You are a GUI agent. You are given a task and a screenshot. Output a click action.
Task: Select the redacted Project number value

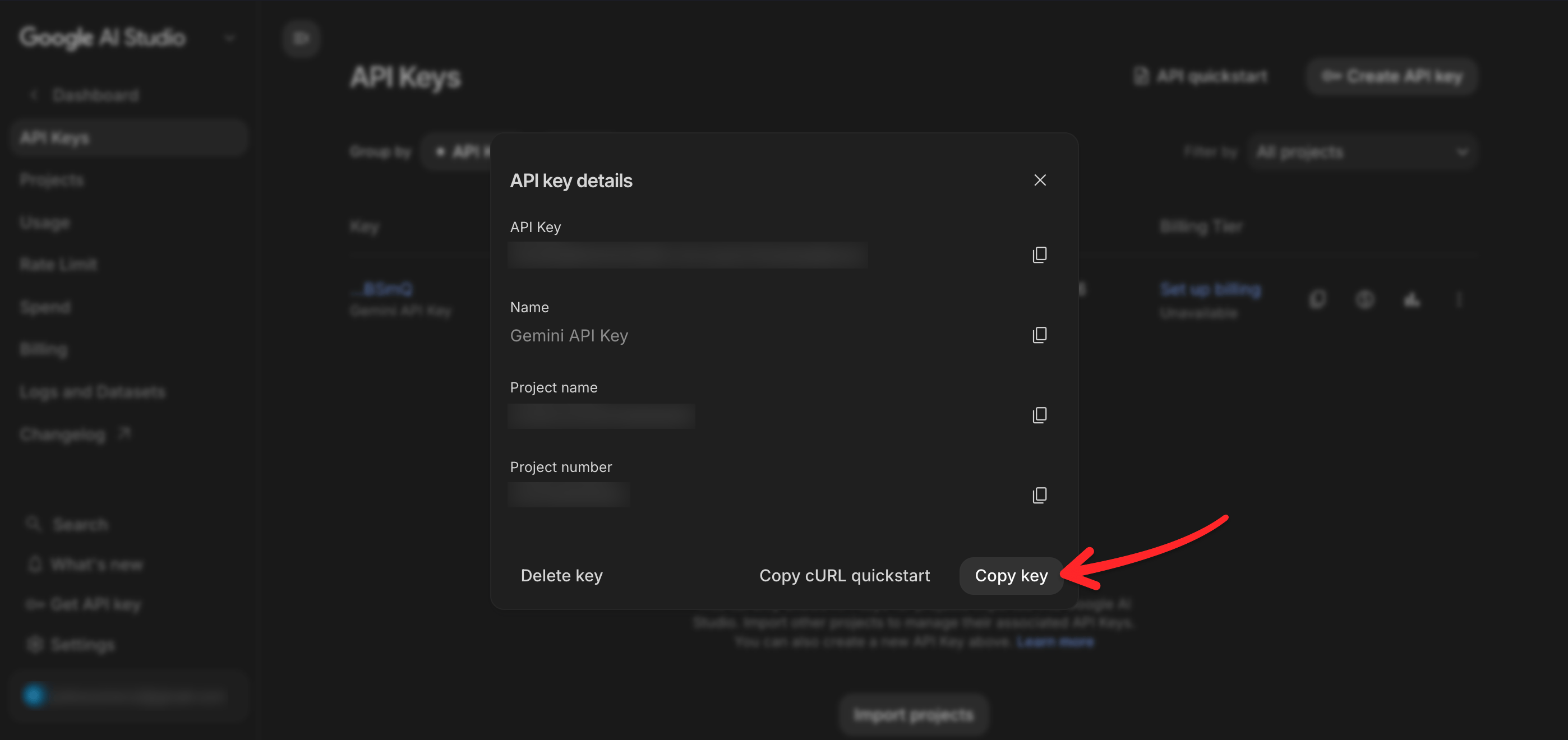click(569, 495)
